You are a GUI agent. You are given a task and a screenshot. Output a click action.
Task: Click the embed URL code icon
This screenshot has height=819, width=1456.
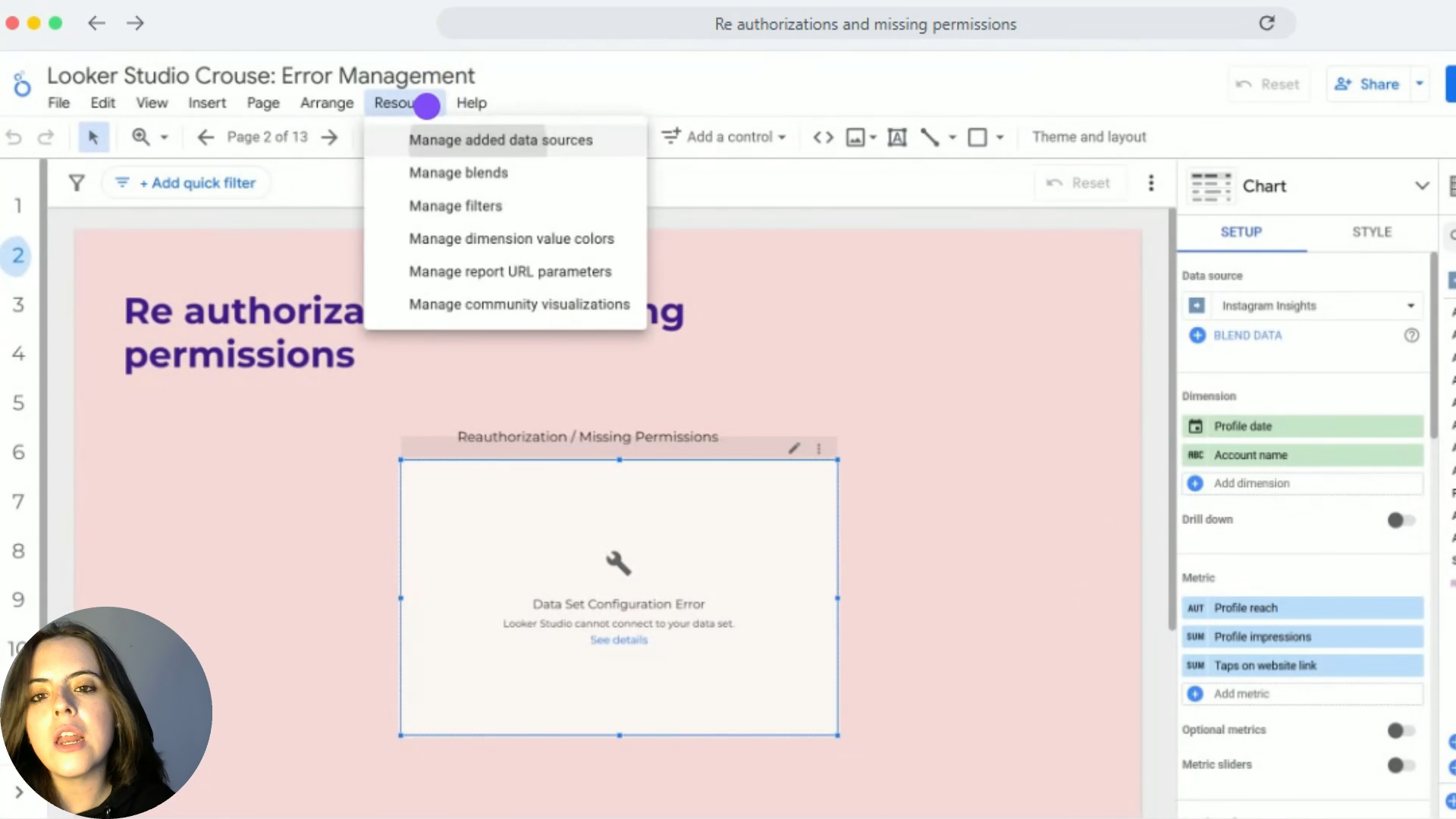[x=823, y=137]
